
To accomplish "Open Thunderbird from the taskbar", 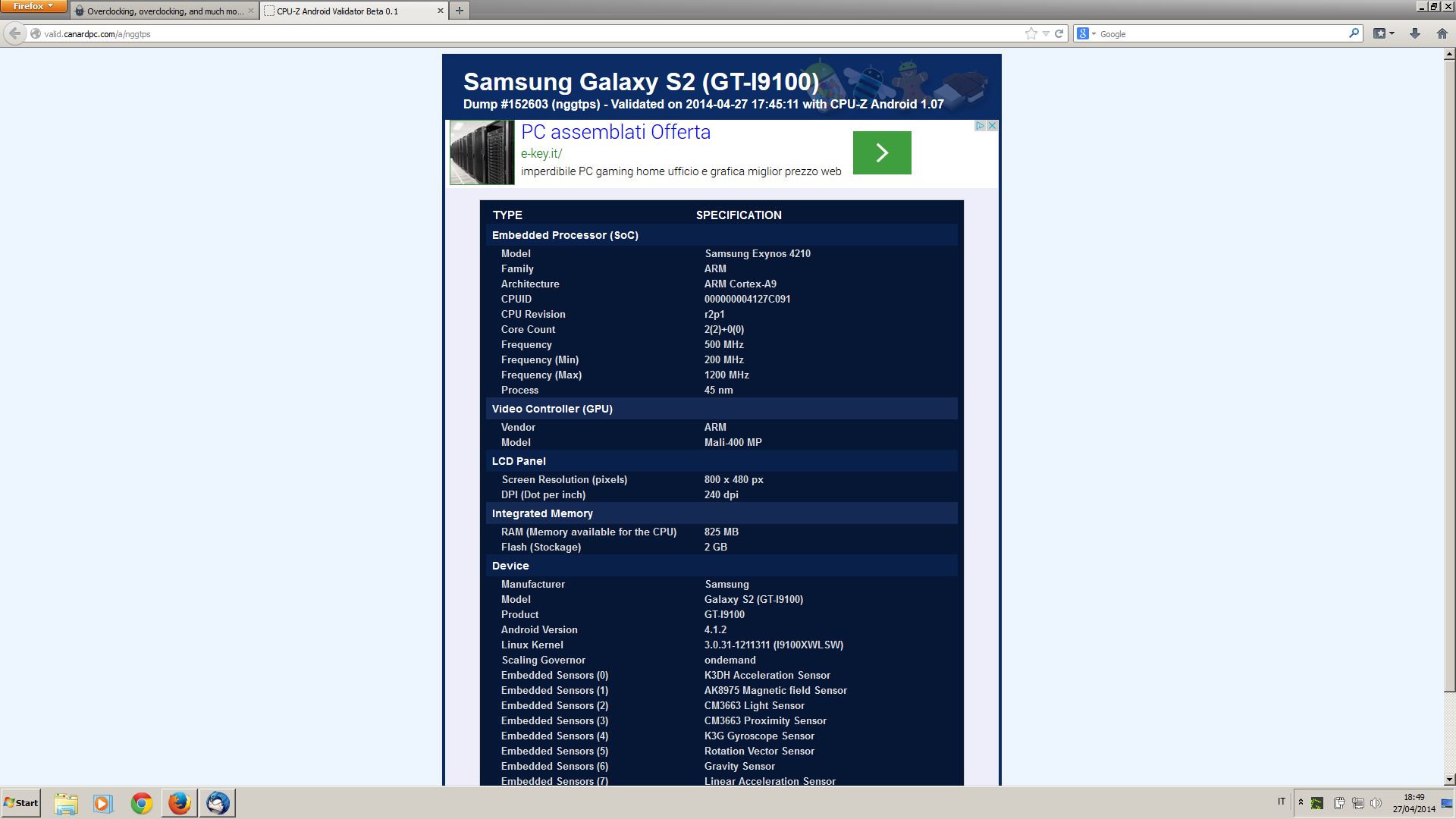I will [218, 803].
